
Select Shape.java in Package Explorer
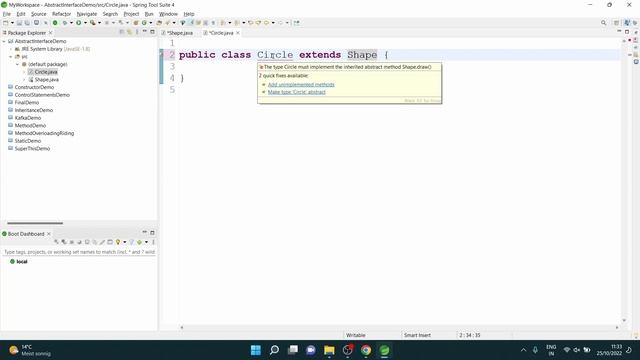pos(43,80)
